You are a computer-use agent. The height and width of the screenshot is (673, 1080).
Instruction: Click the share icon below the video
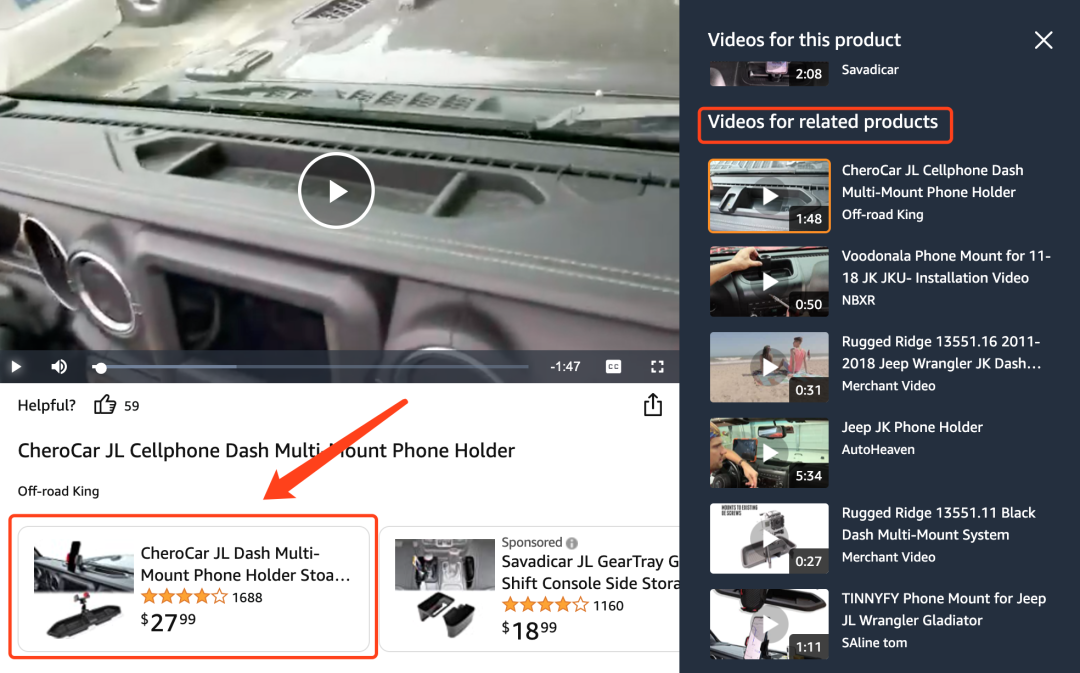pos(653,405)
